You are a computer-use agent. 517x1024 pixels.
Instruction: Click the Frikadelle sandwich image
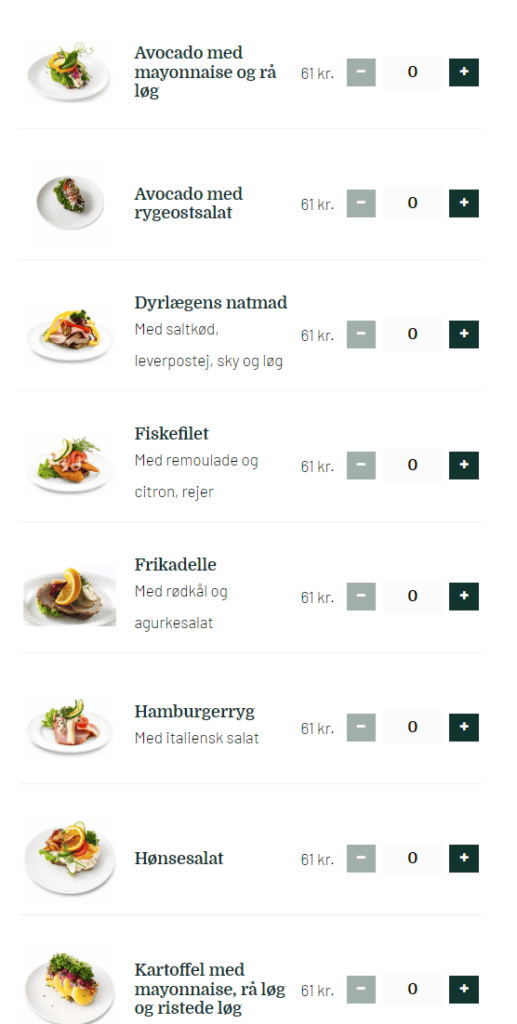70,596
